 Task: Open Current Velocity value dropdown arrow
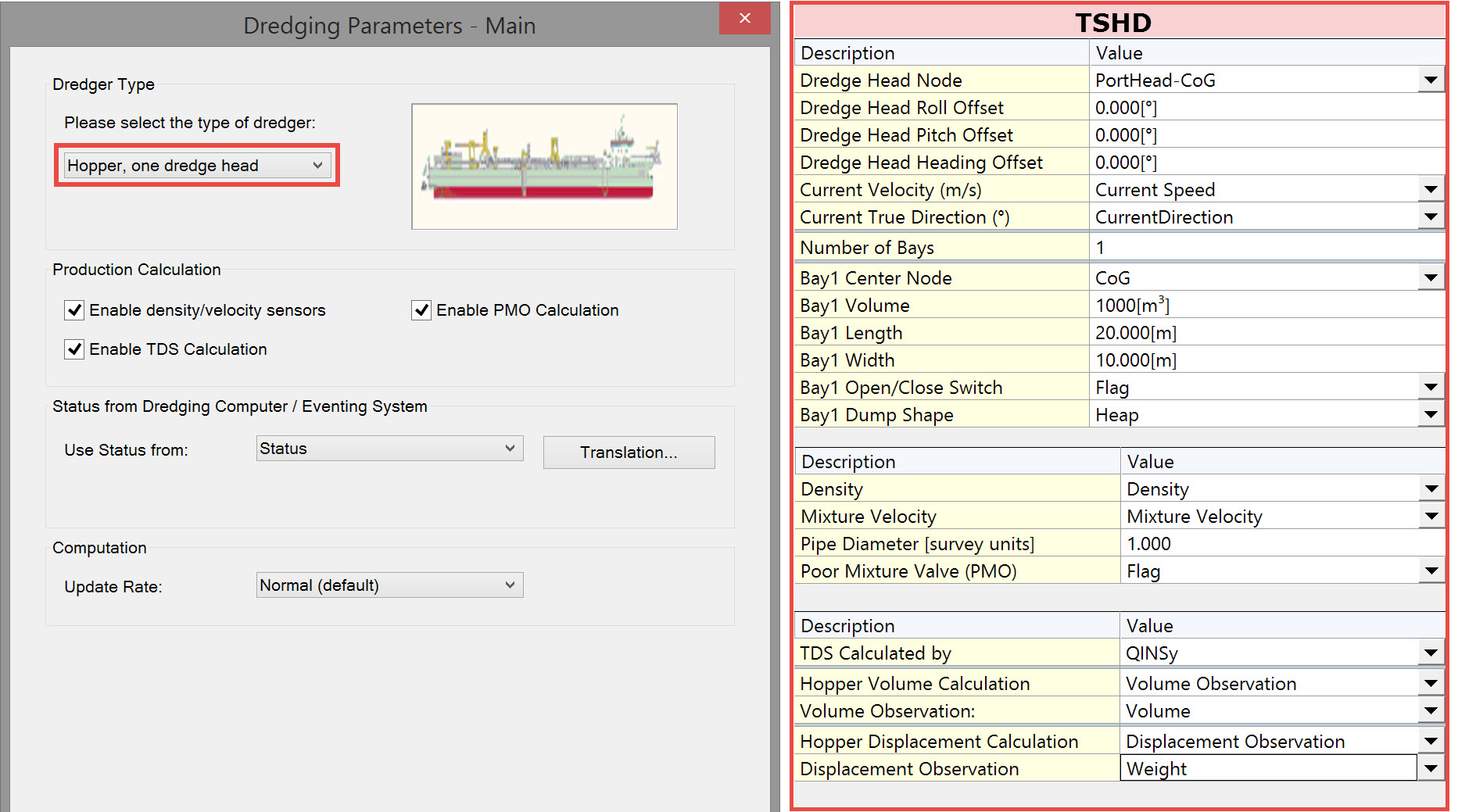(1431, 190)
